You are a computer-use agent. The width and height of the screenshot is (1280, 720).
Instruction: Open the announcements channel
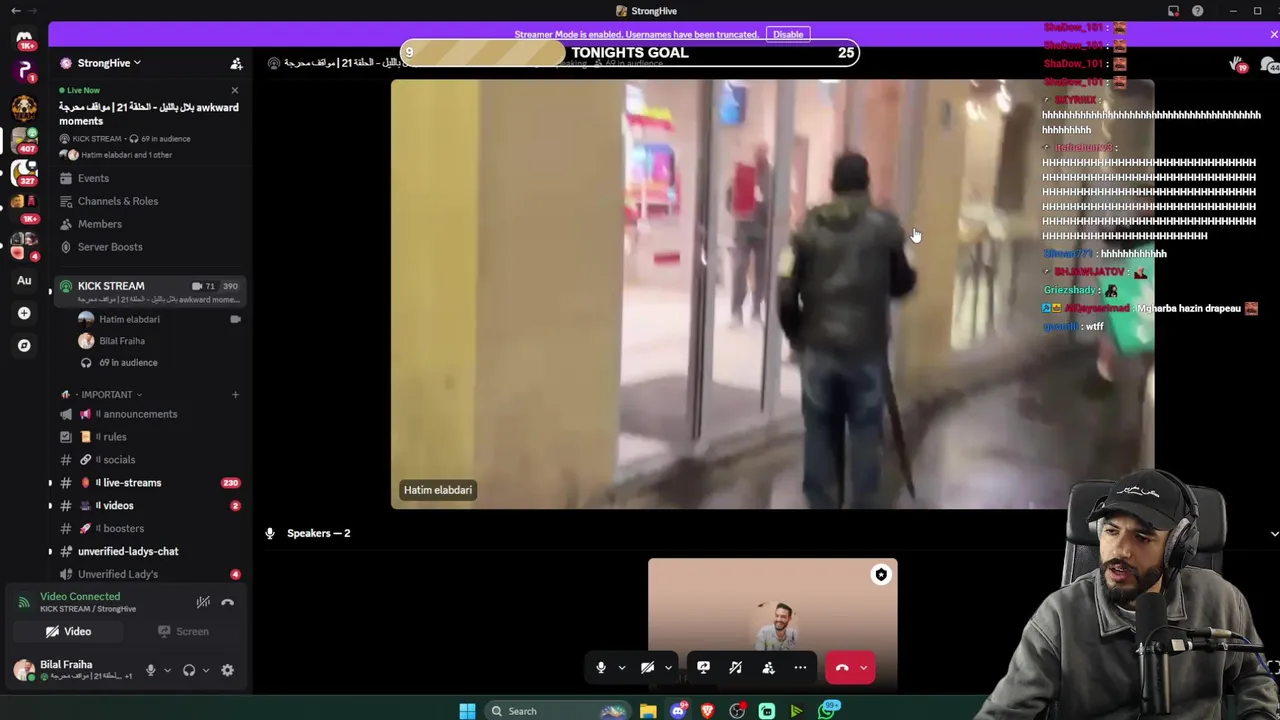click(148, 414)
